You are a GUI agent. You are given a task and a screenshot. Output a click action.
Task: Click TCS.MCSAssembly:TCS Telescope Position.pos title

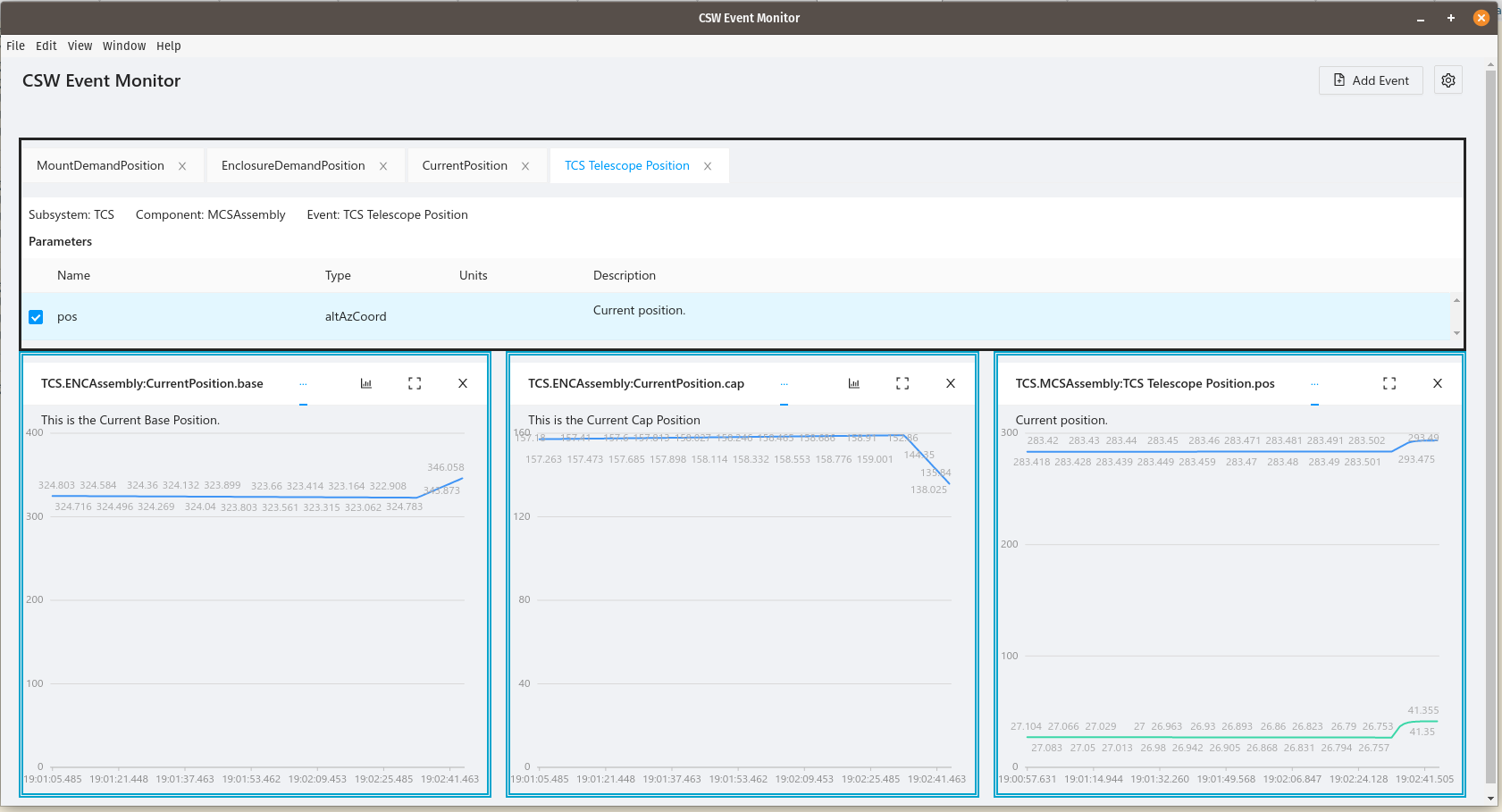point(1145,383)
